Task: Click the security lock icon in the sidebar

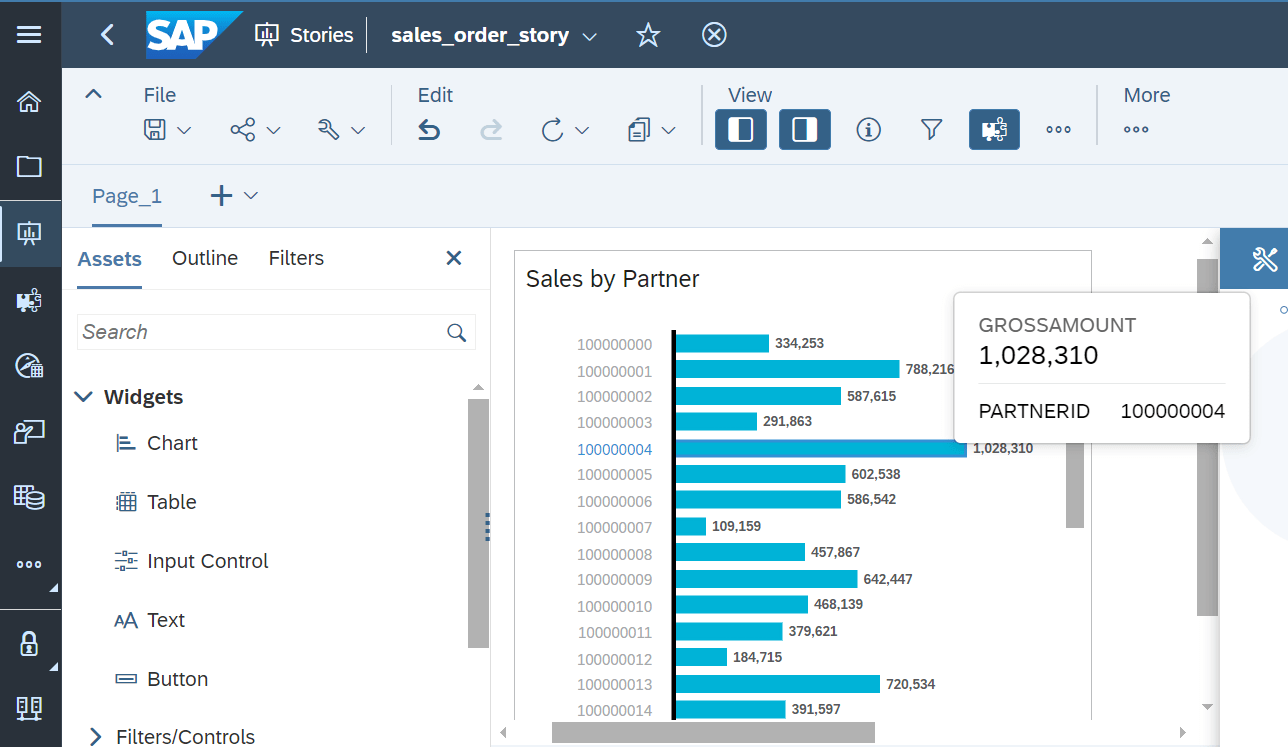Action: click(x=30, y=643)
